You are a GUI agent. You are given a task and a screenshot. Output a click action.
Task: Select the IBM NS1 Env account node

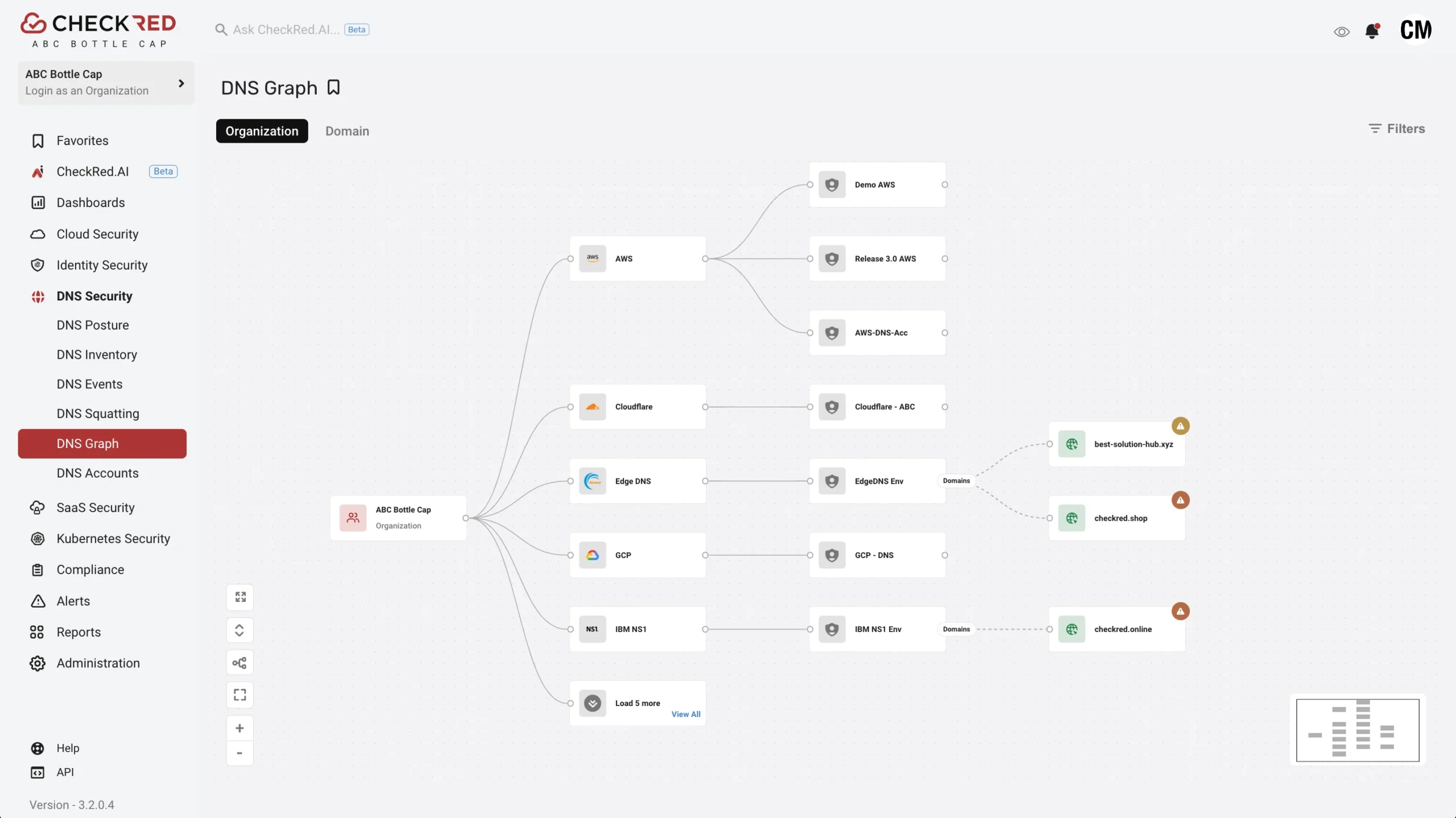[877, 629]
